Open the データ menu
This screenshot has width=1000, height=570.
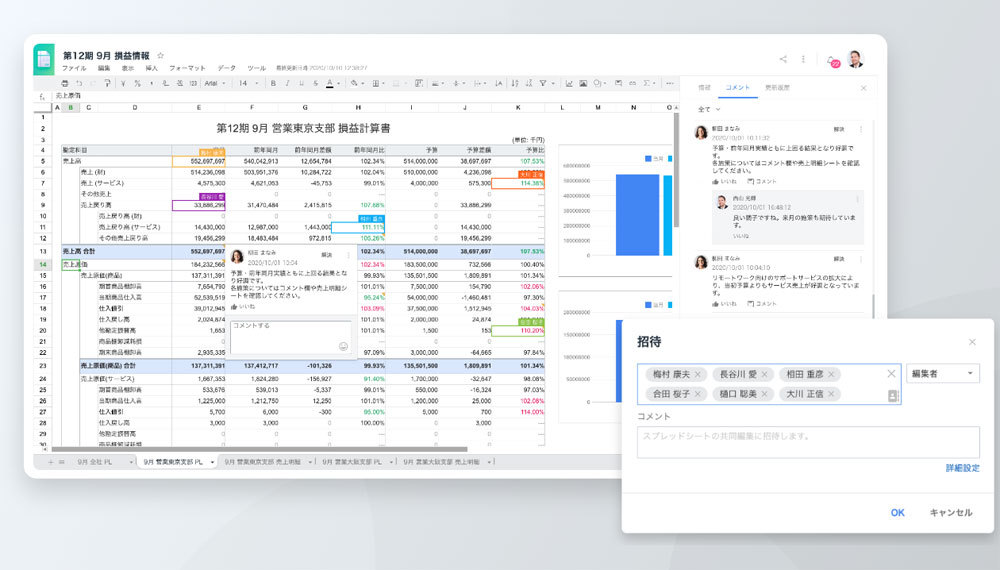click(226, 68)
